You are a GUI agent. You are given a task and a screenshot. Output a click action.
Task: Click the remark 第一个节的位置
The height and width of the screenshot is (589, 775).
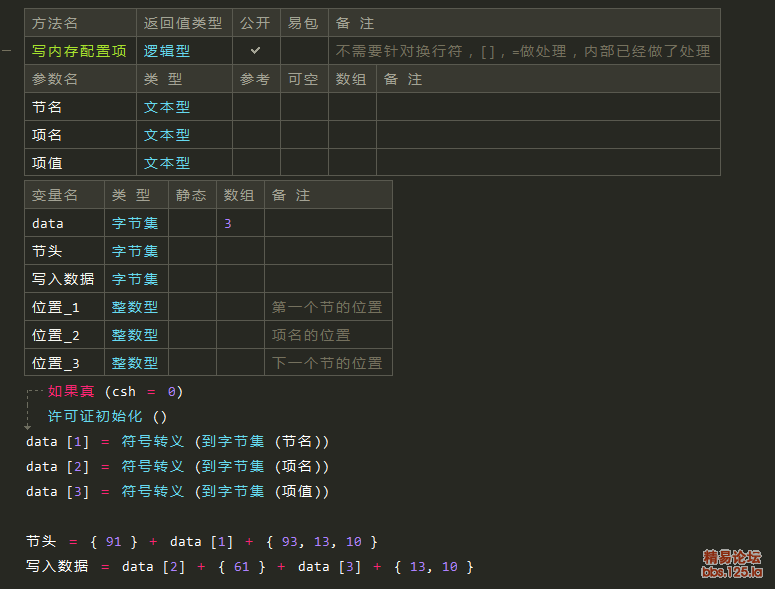pyautogui.click(x=327, y=307)
